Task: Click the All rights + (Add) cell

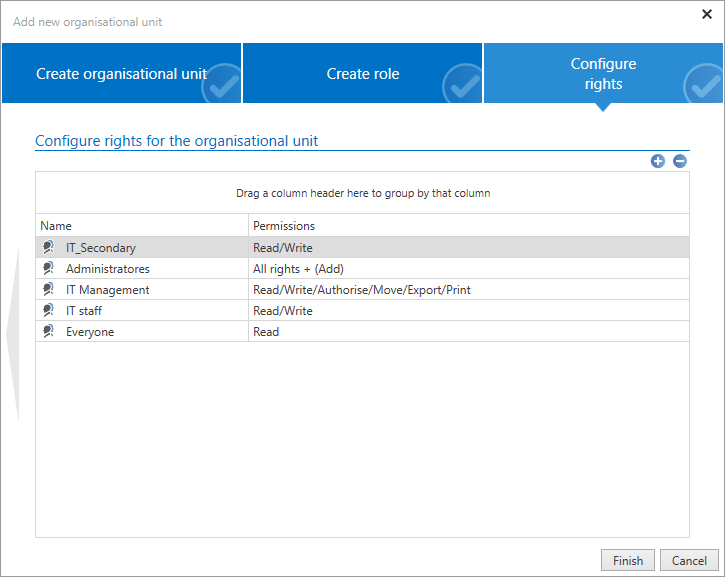Action: (469, 268)
